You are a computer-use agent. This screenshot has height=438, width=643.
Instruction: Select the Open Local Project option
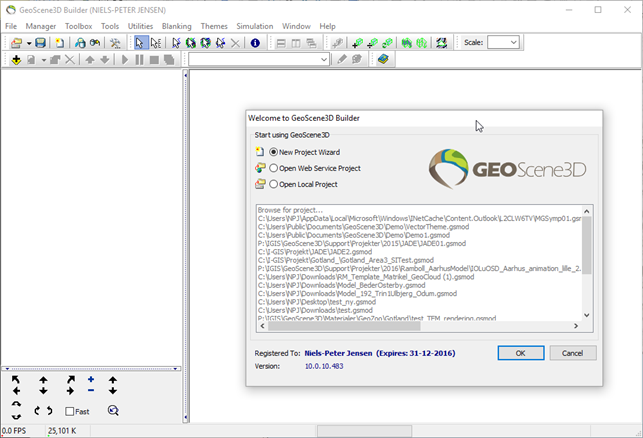[x=274, y=184]
